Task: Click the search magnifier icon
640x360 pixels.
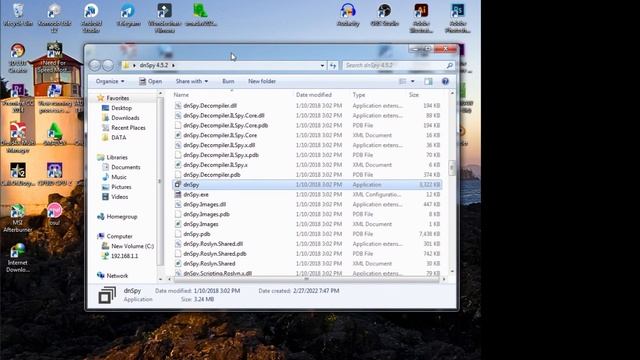Action: (449, 65)
